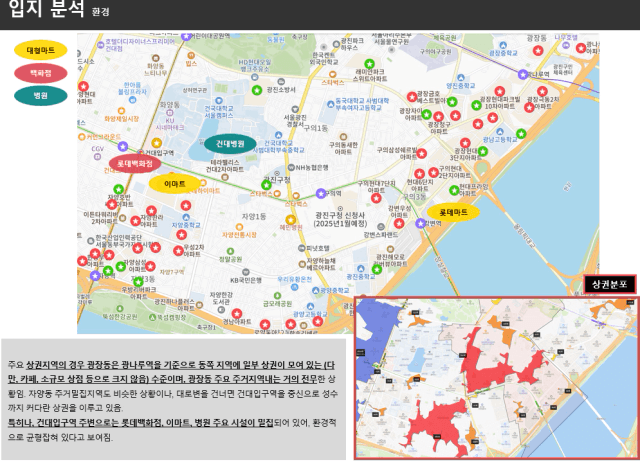Click the purple star at 구의역
Image resolution: width=640 pixels, height=462 pixels.
click(321, 193)
